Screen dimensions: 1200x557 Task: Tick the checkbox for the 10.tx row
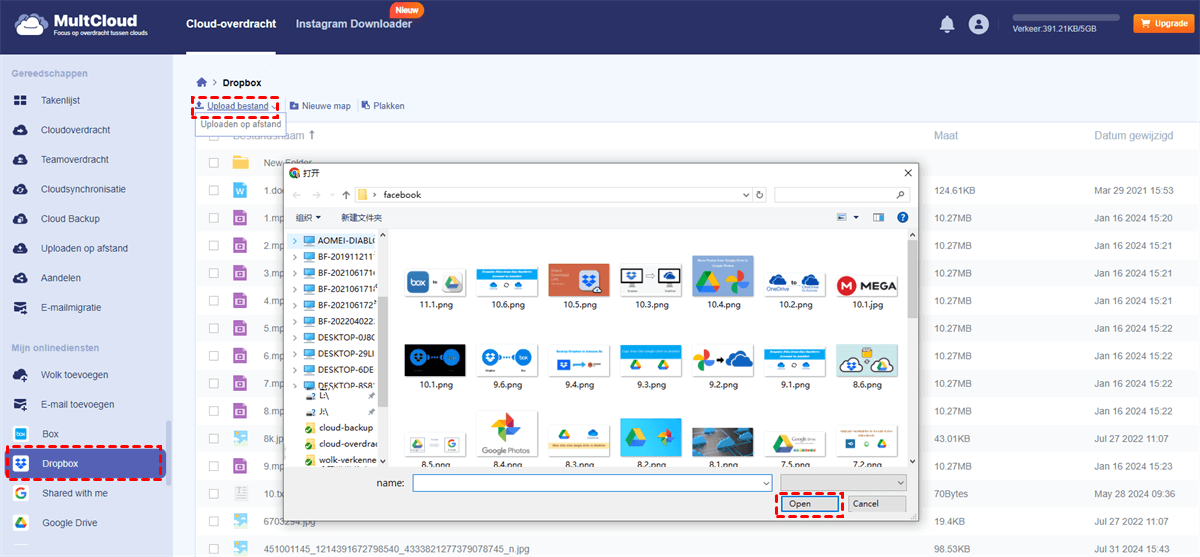click(213, 493)
